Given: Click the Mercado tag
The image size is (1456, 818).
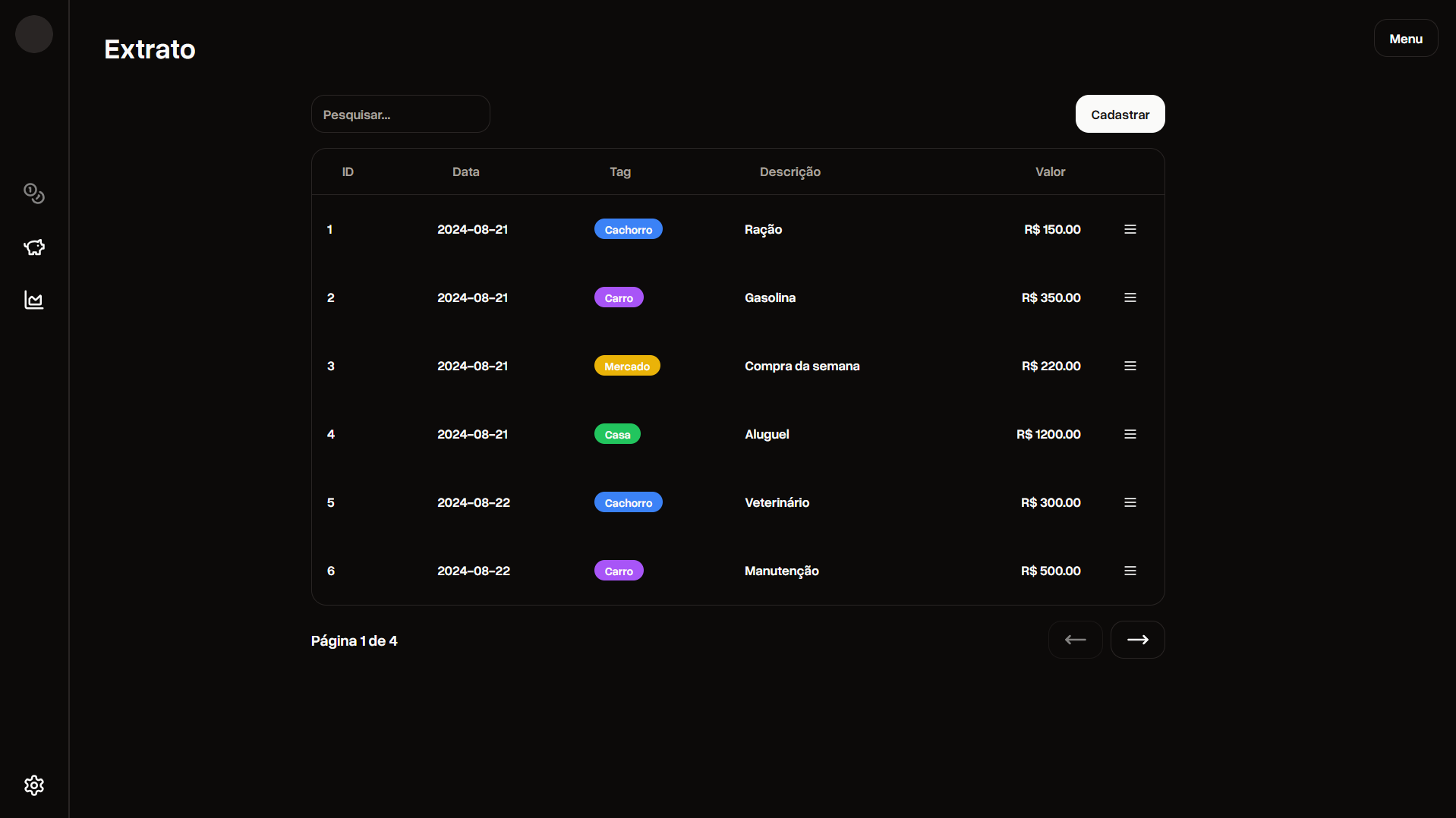Looking at the screenshot, I should [x=627, y=366].
